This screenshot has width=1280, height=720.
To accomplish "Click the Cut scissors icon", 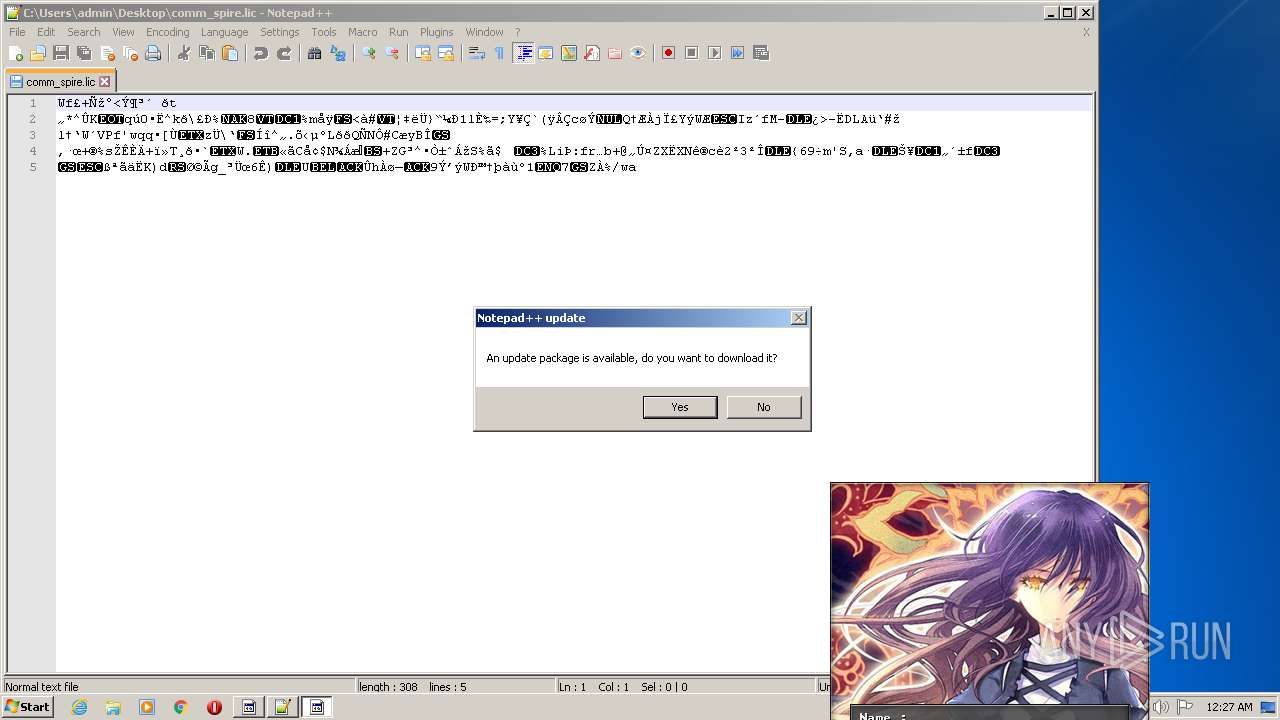I will click(184, 53).
